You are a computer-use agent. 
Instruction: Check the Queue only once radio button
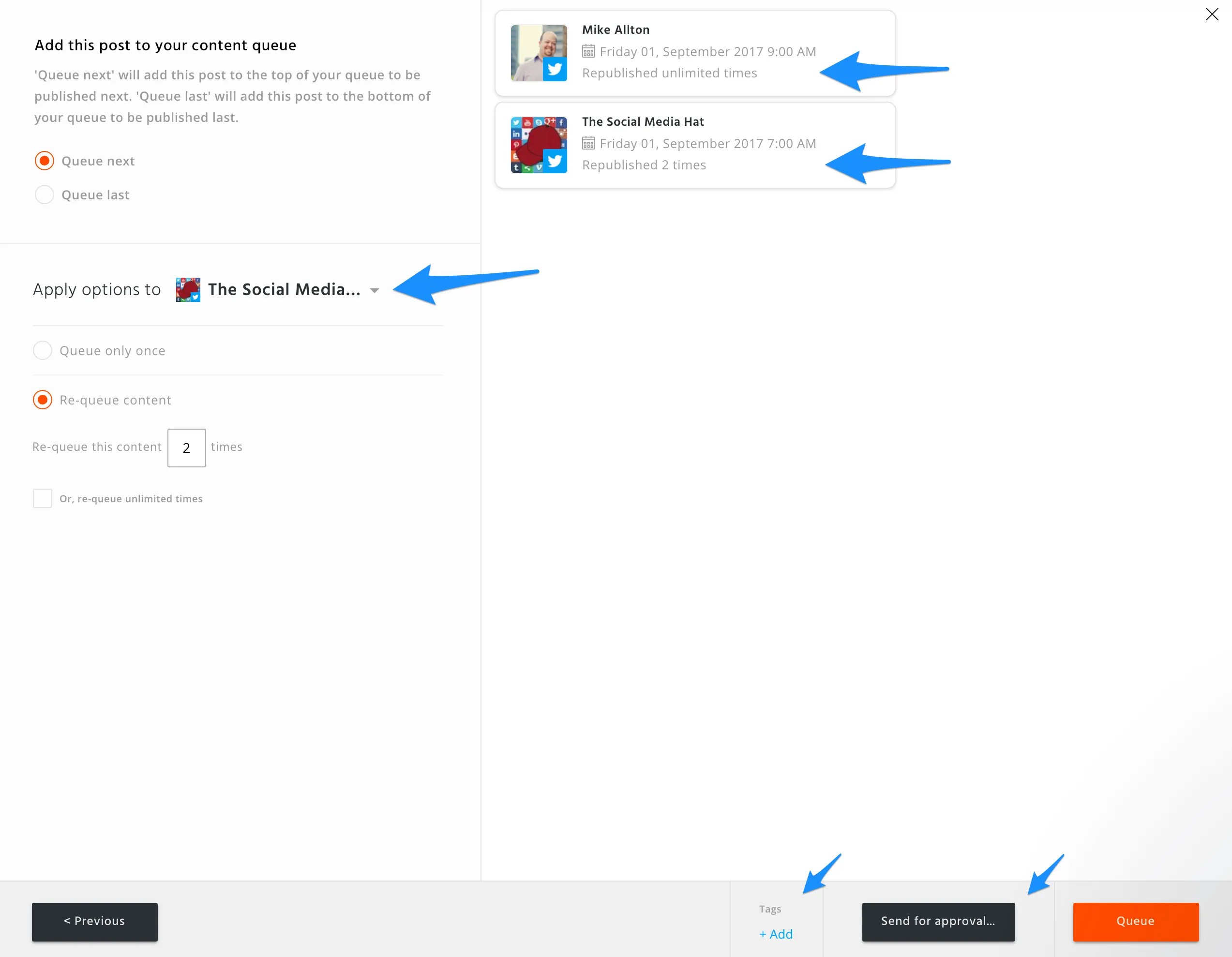pos(42,350)
